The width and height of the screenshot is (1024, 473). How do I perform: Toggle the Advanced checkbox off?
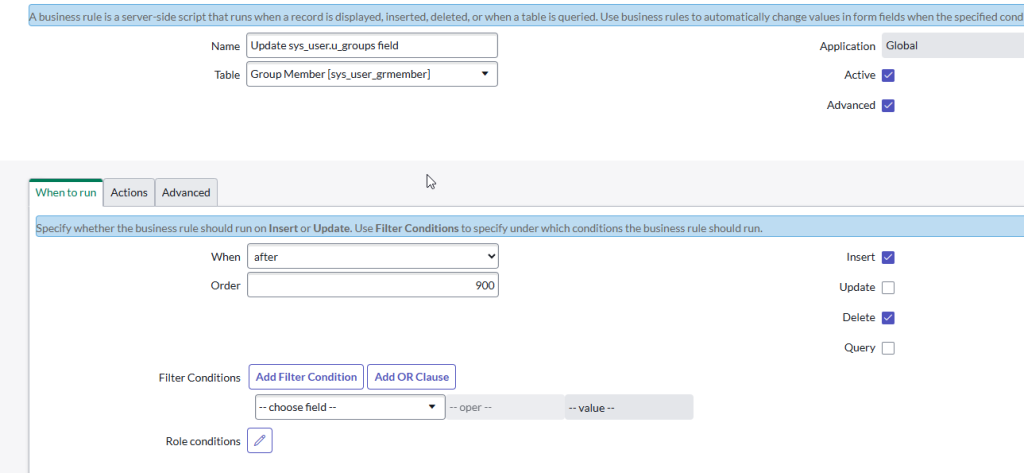click(x=888, y=106)
